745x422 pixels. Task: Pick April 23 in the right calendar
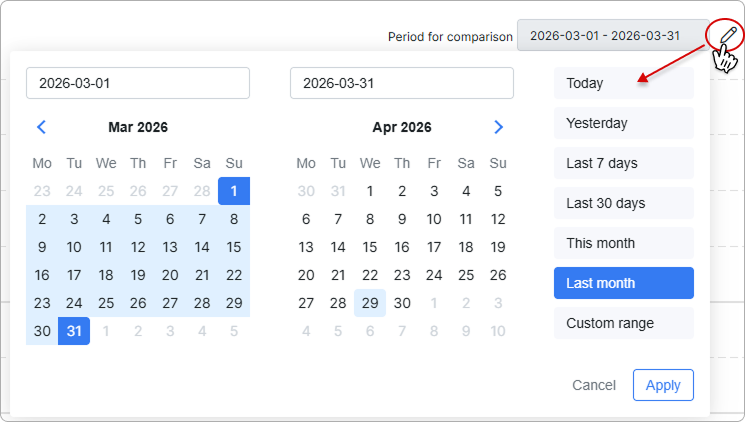(x=402, y=275)
